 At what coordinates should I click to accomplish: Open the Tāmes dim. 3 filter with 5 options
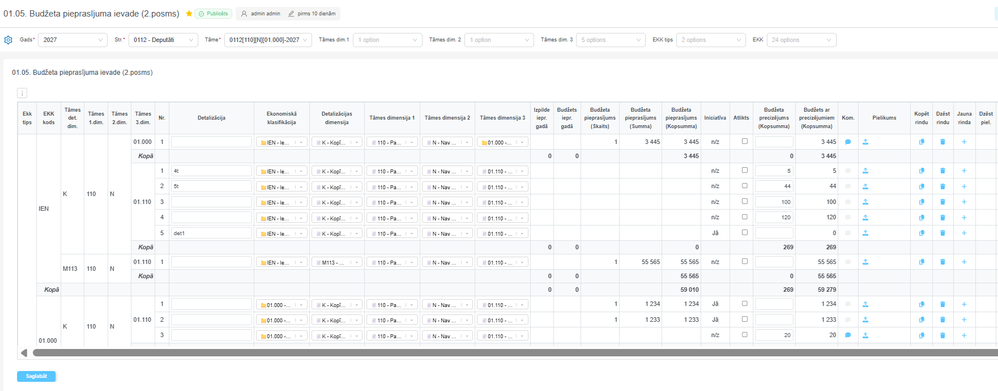[x=610, y=39]
